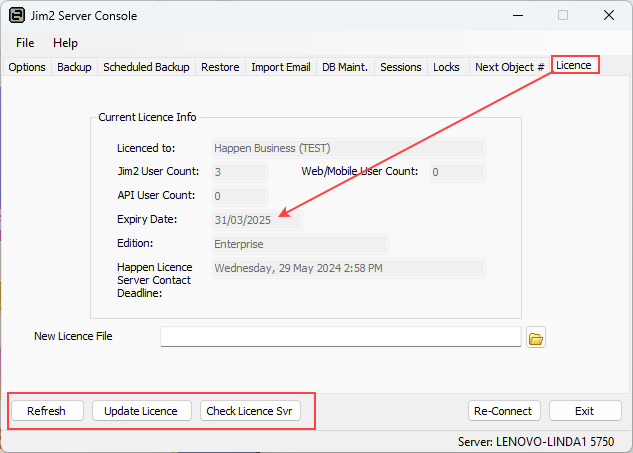Click the Licenced to field Happen Business (TEST)
633x453 pixels.
(x=349, y=148)
